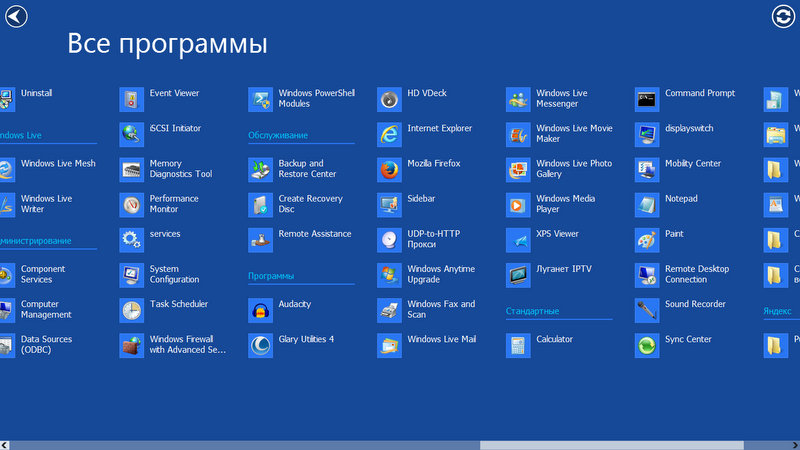Open Backup and Restore Center icon

click(261, 170)
